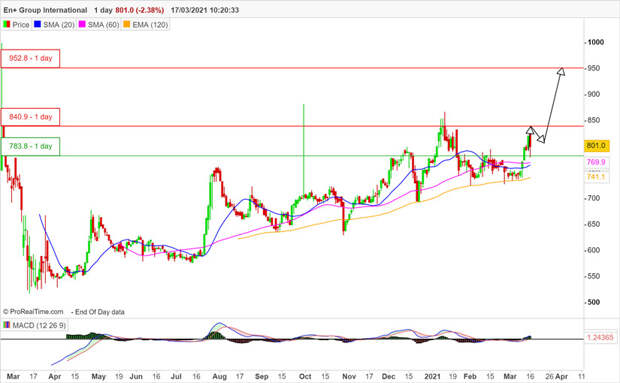Click the 741.1 EMA value on axis
This screenshot has width=620, height=383.
596,177
